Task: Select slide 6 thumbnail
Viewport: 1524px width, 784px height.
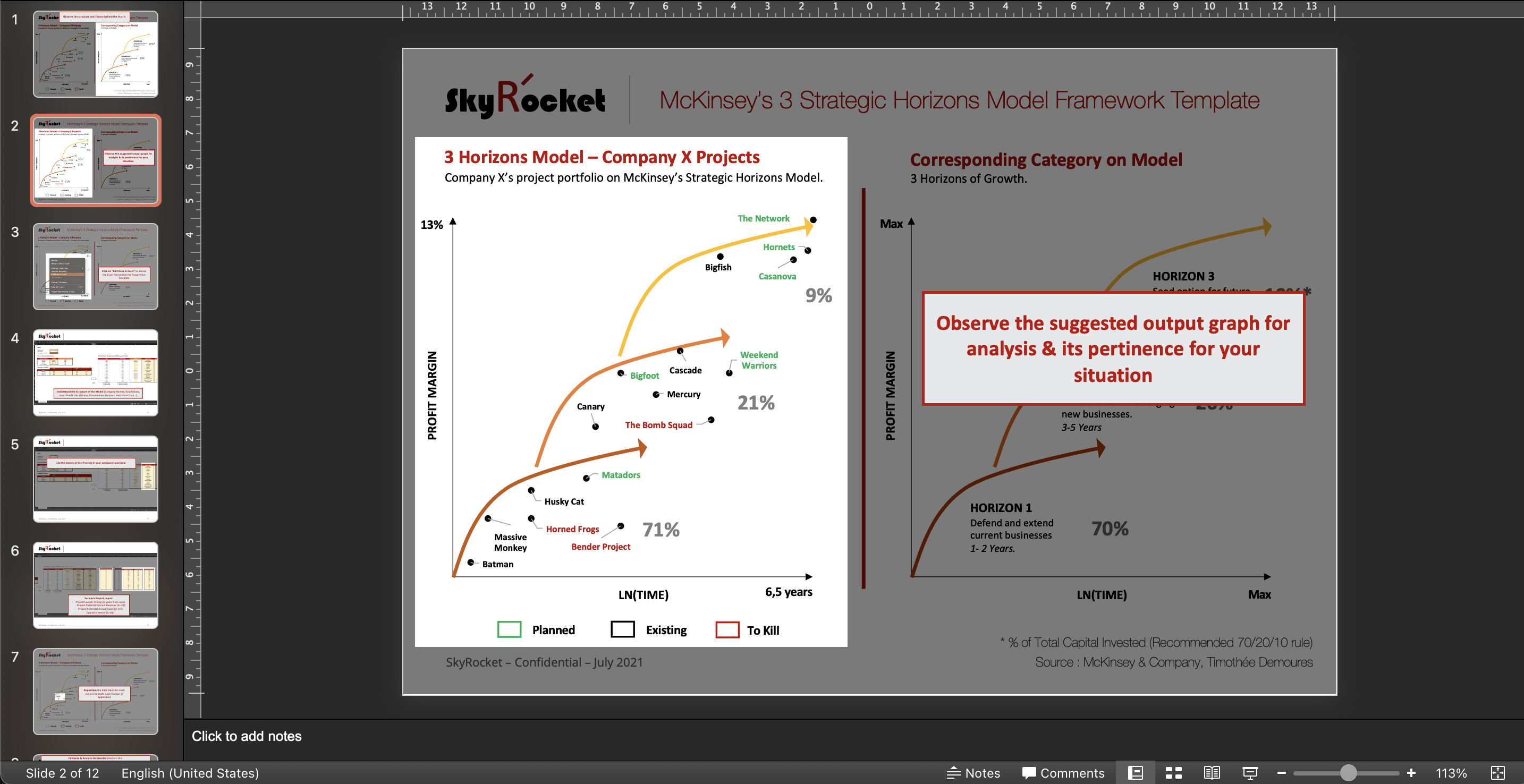Action: click(95, 585)
